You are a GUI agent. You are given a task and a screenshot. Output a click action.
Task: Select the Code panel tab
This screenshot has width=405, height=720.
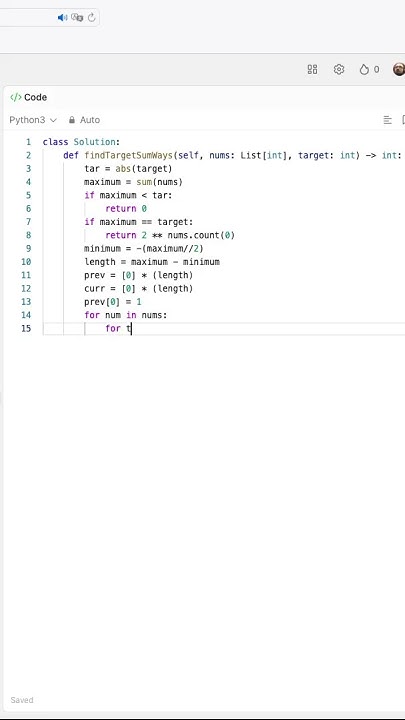(28, 97)
